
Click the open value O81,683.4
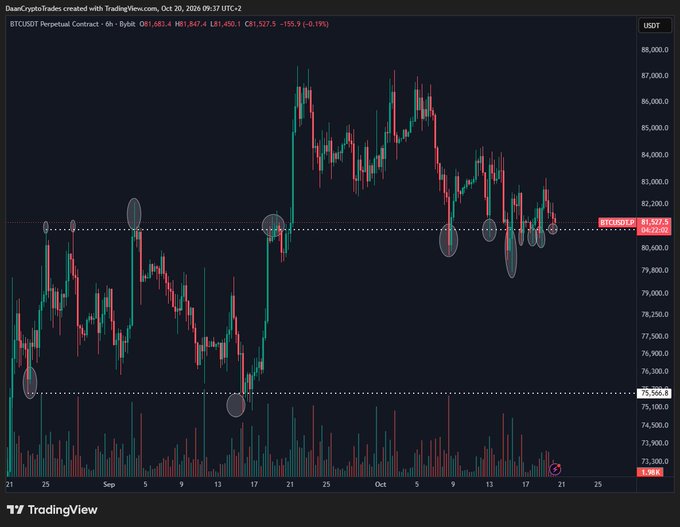point(155,24)
